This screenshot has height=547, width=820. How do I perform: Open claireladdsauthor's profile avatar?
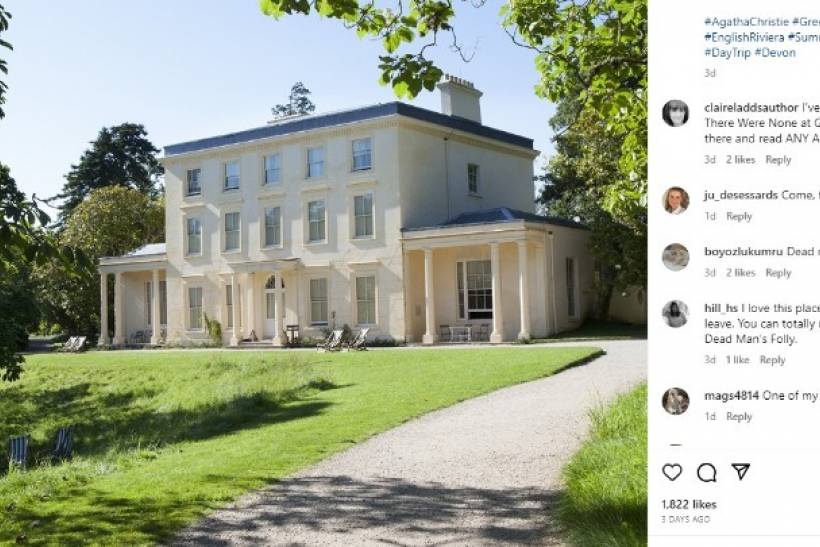(676, 113)
